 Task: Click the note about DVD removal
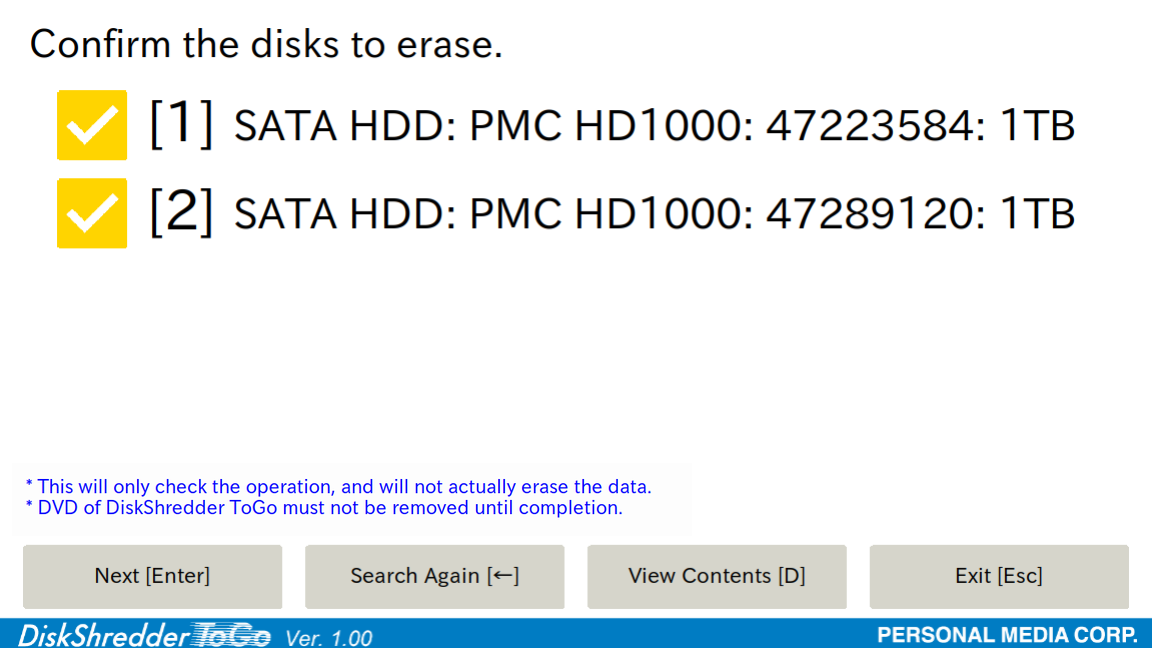click(324, 508)
